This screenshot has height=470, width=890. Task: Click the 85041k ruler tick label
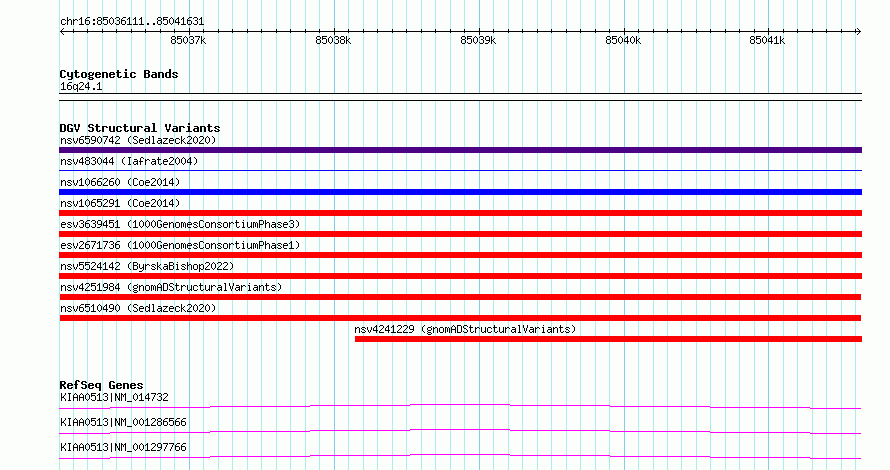(767, 40)
